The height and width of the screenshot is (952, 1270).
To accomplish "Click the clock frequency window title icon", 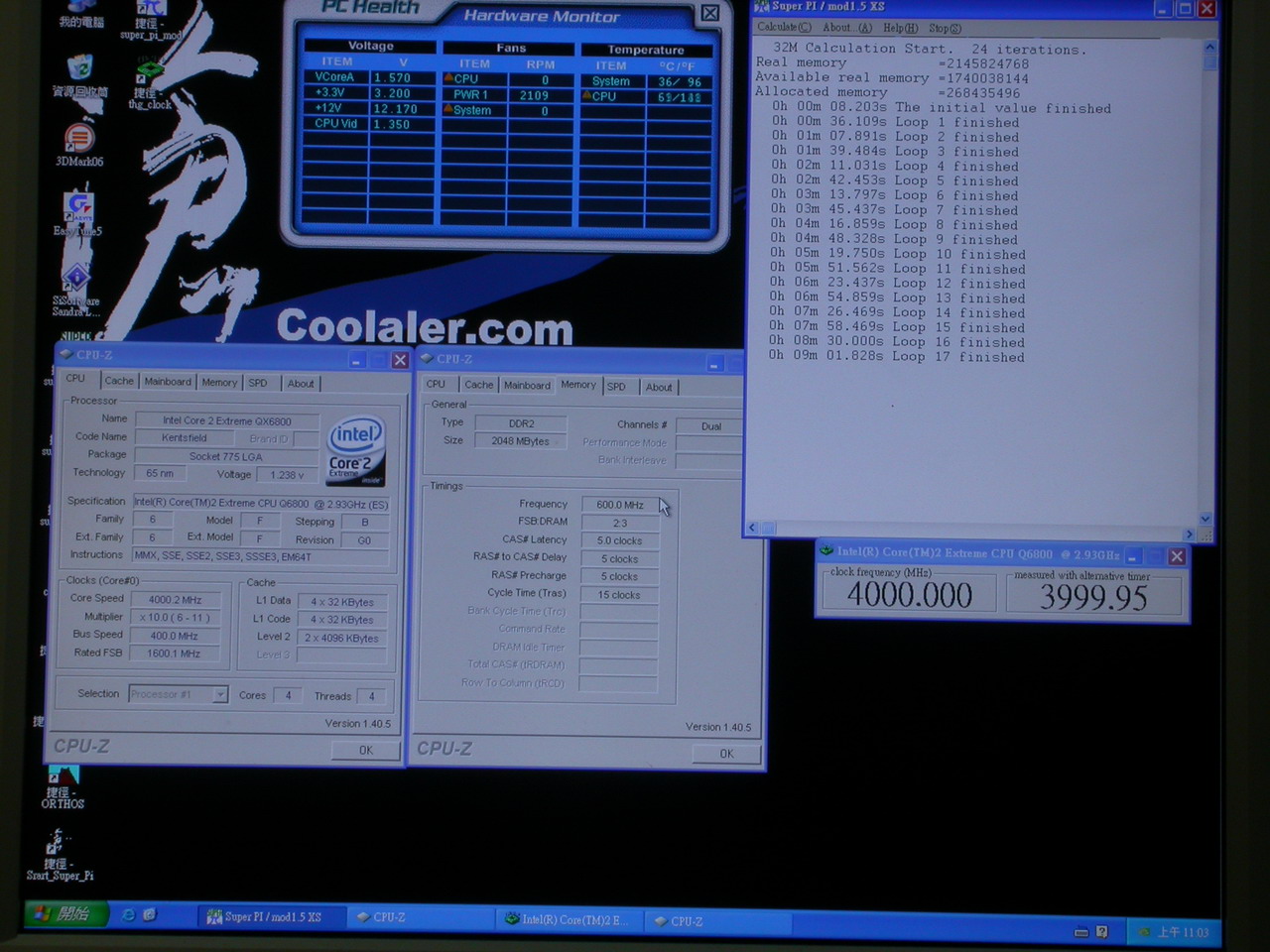I will (x=825, y=551).
